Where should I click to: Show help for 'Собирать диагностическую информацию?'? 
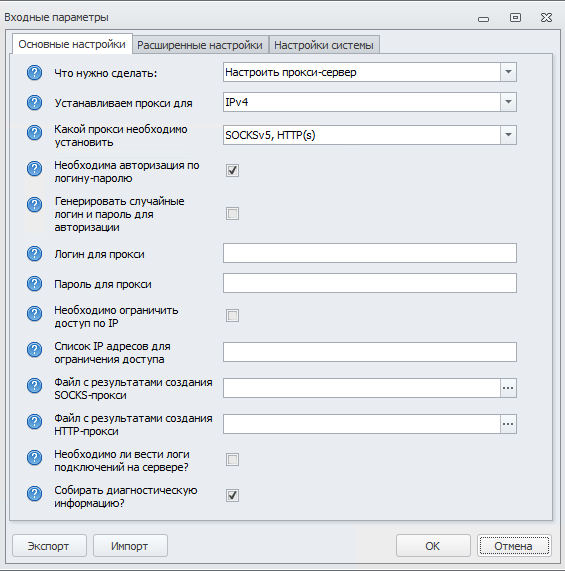point(35,493)
